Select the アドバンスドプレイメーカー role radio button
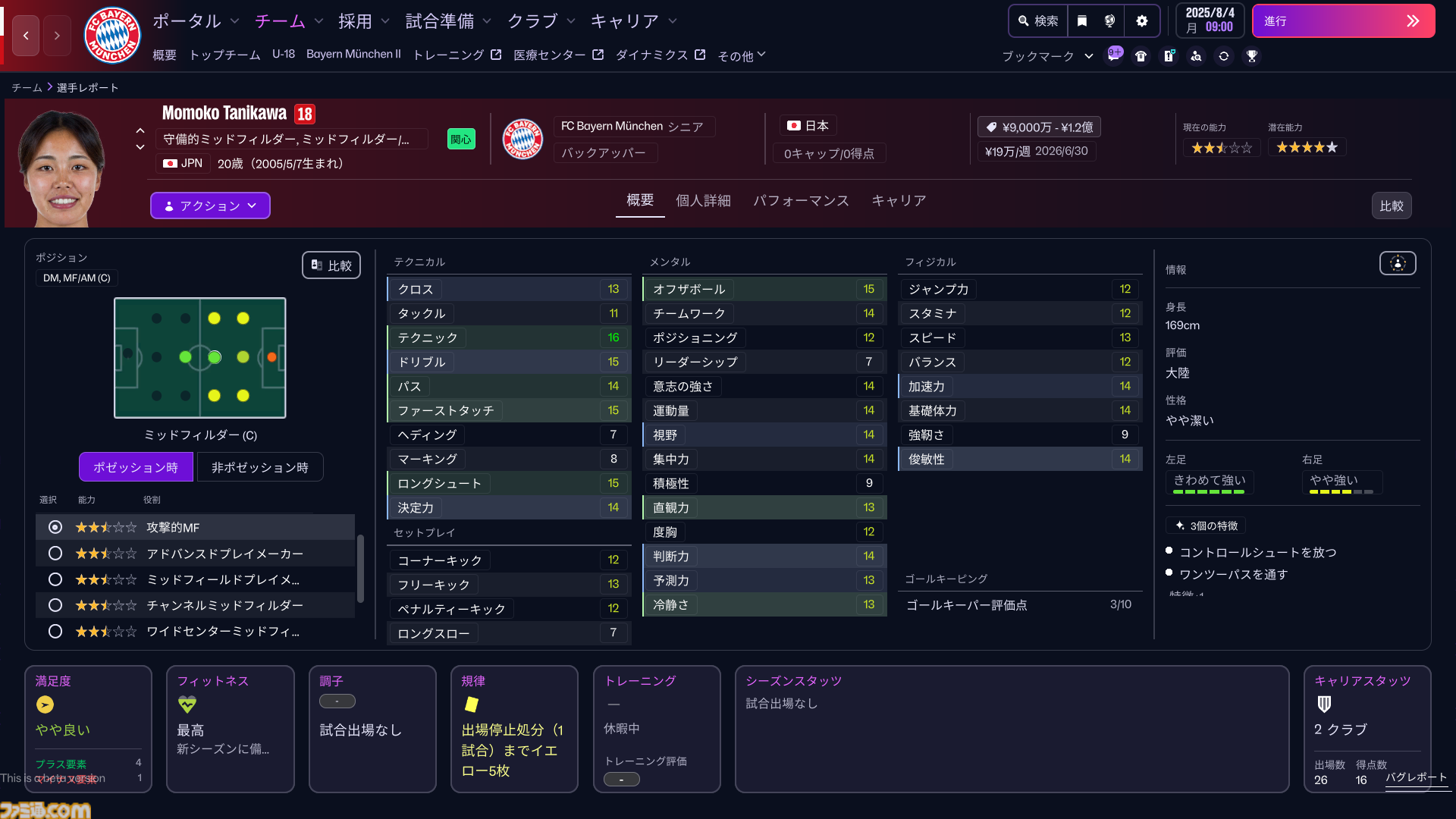Viewport: 1456px width, 819px height. click(55, 554)
